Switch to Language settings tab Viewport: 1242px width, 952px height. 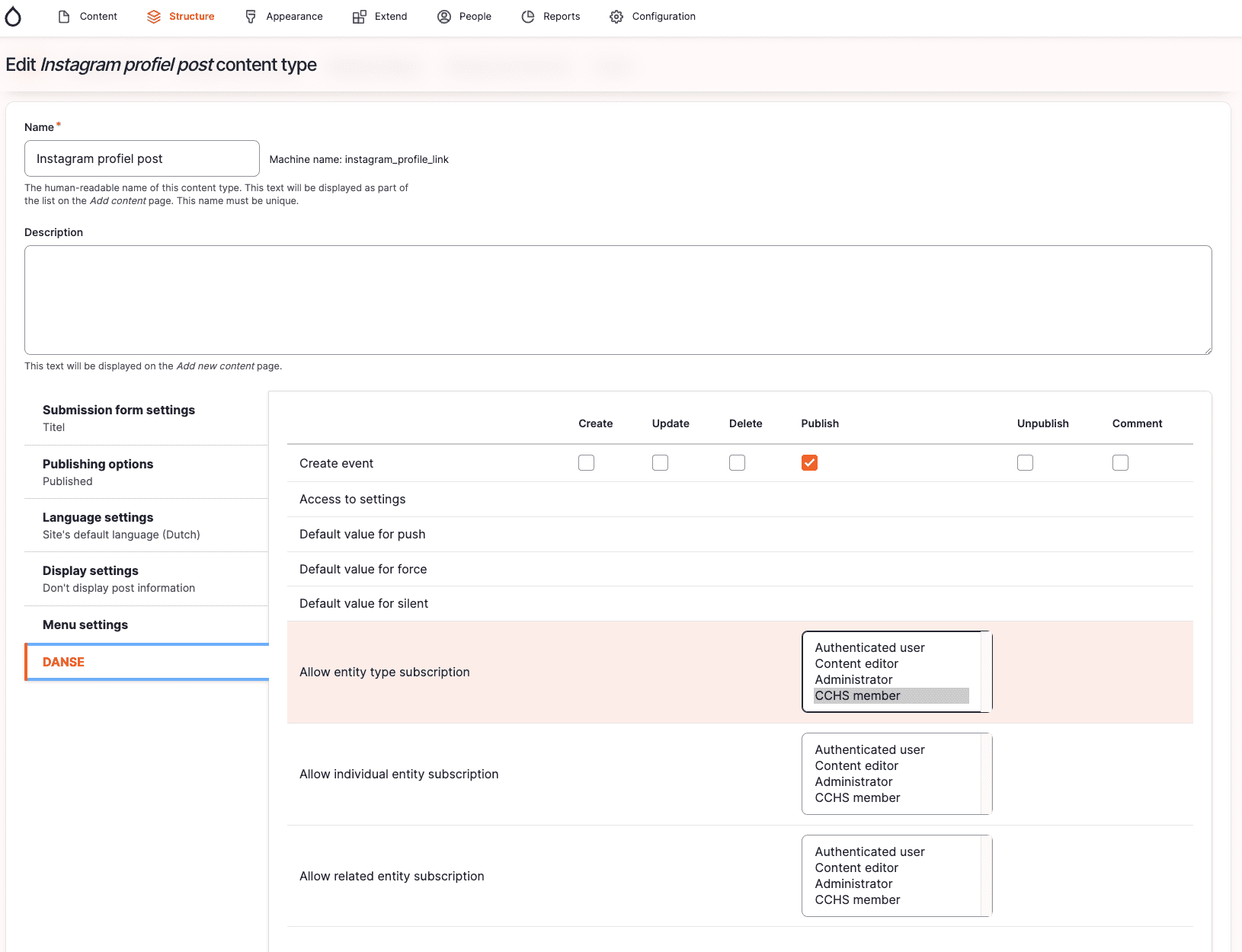(146, 526)
